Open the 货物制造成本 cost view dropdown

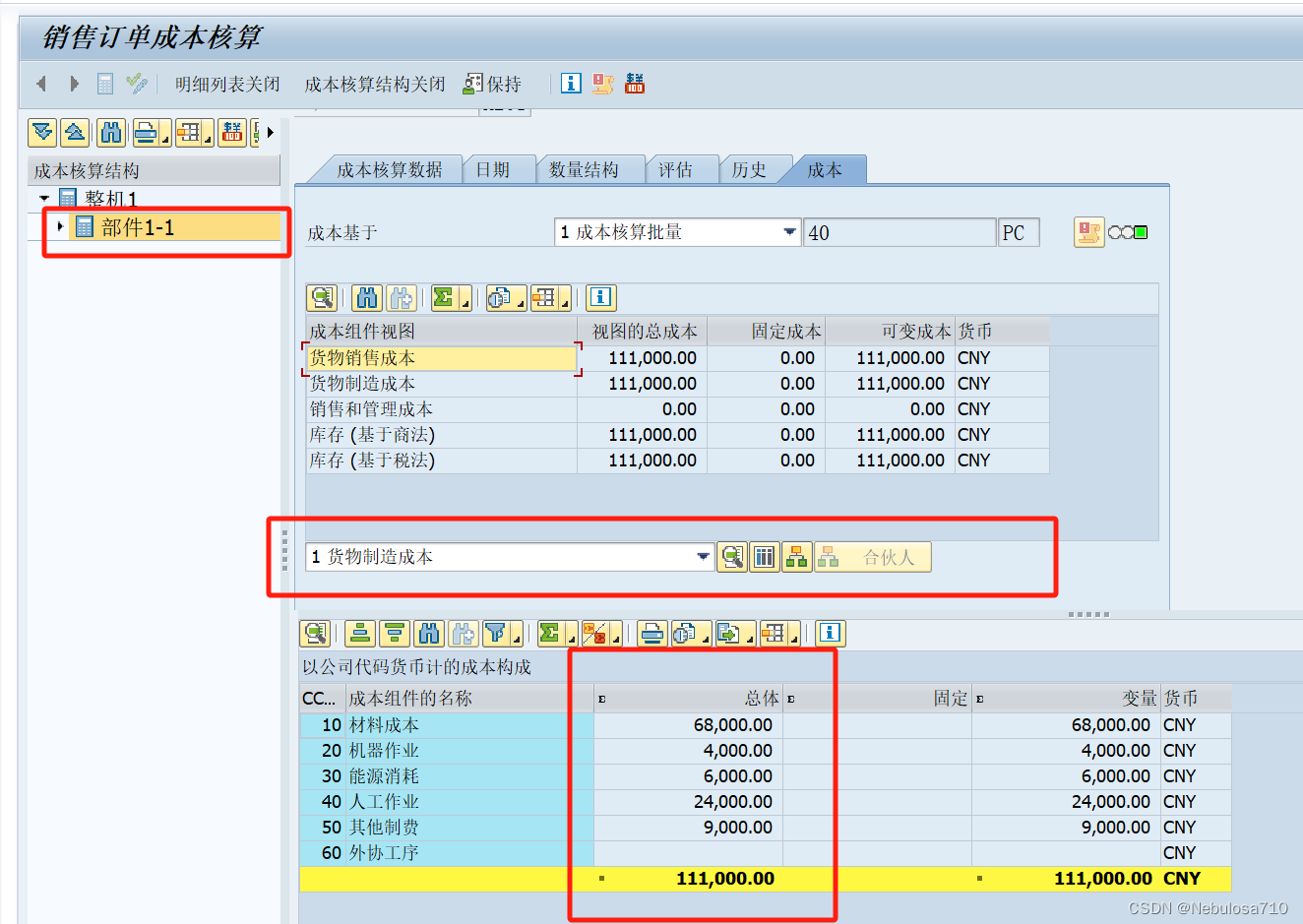click(x=703, y=556)
